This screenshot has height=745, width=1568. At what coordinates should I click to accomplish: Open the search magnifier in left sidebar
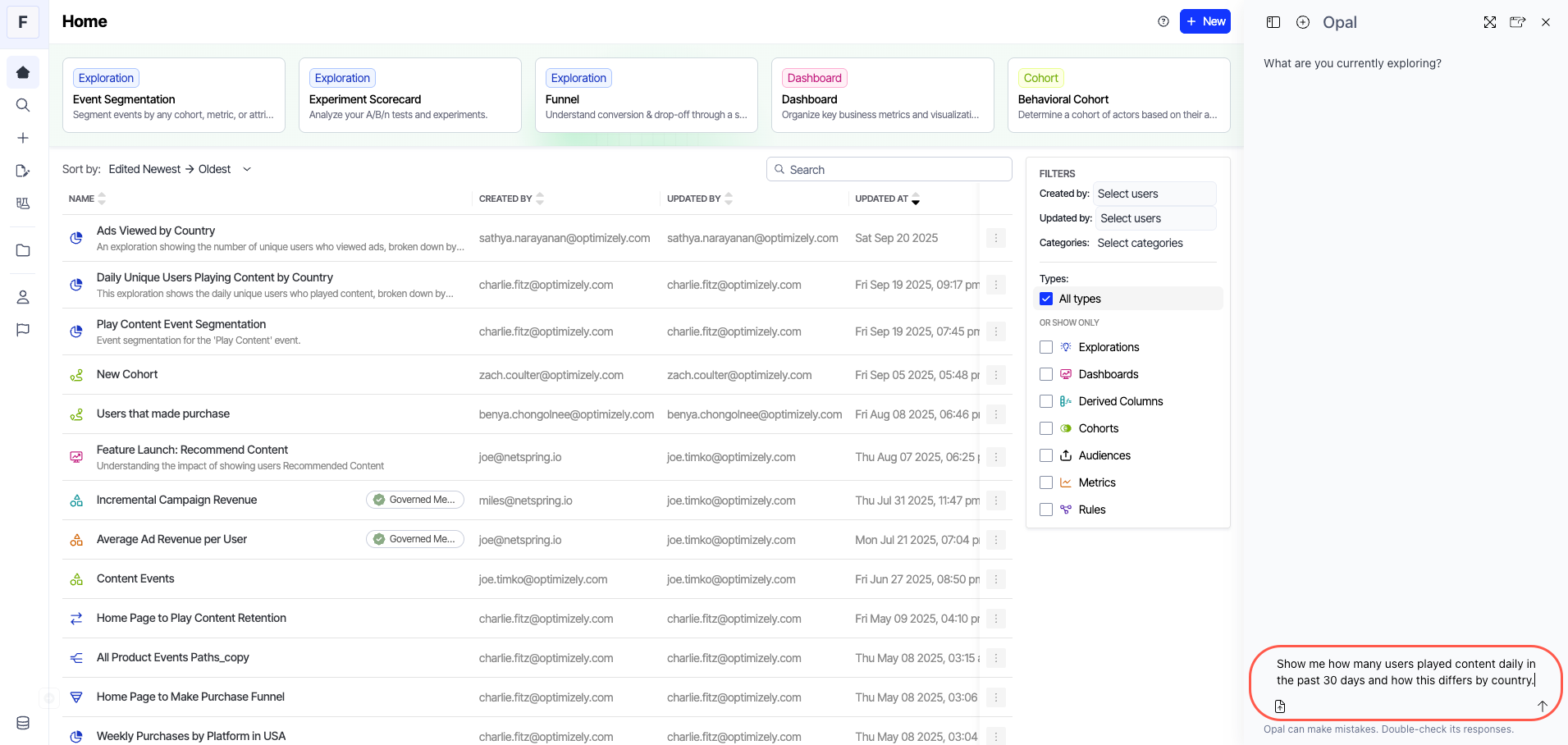coord(23,105)
